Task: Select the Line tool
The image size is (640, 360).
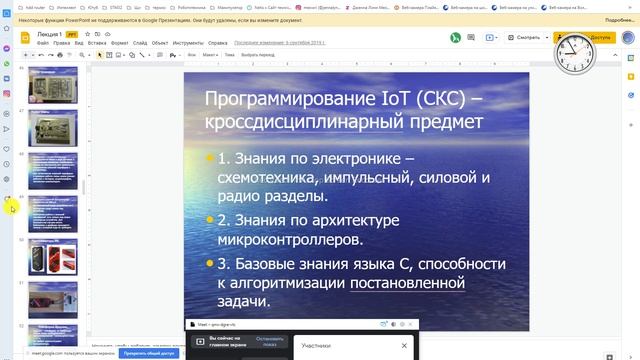Action: [142, 55]
